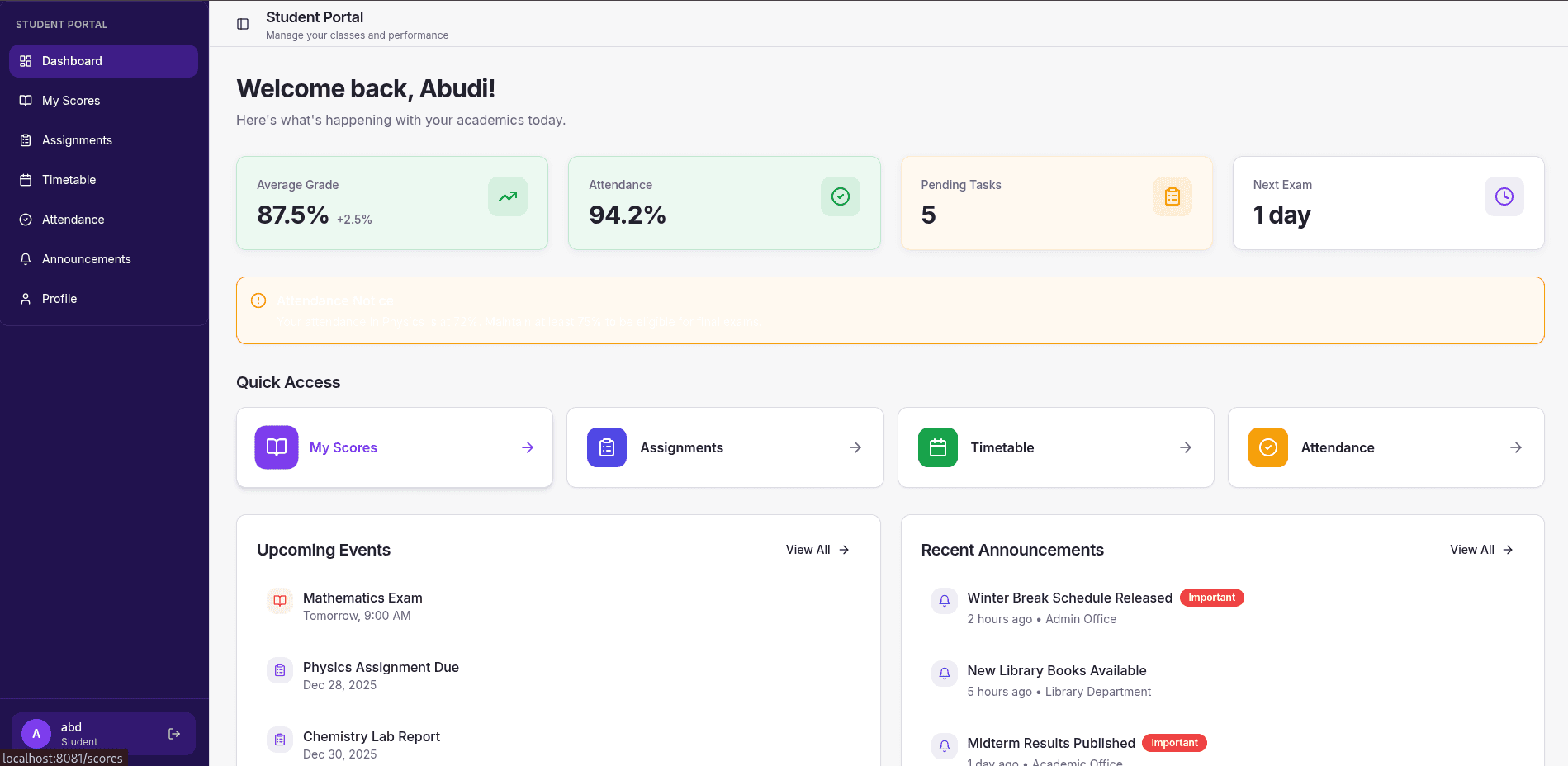Click View All in Upcoming Events
Viewport: 1568px width, 766px height.
817,550
